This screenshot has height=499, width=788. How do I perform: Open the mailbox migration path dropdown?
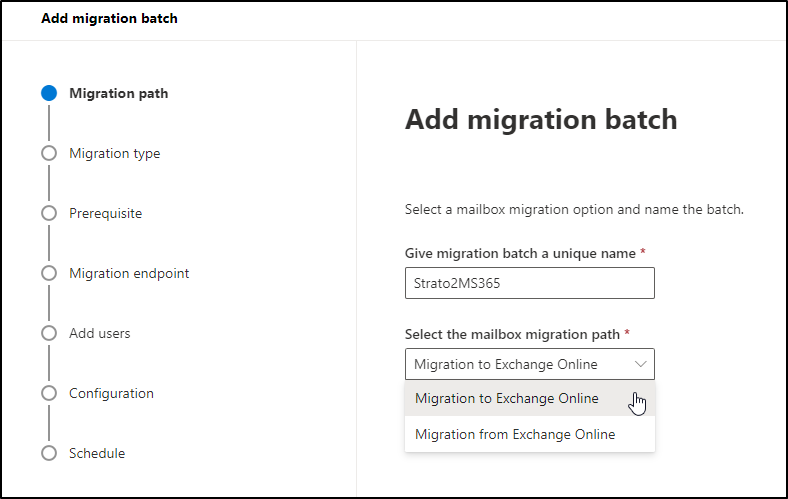pyautogui.click(x=530, y=364)
